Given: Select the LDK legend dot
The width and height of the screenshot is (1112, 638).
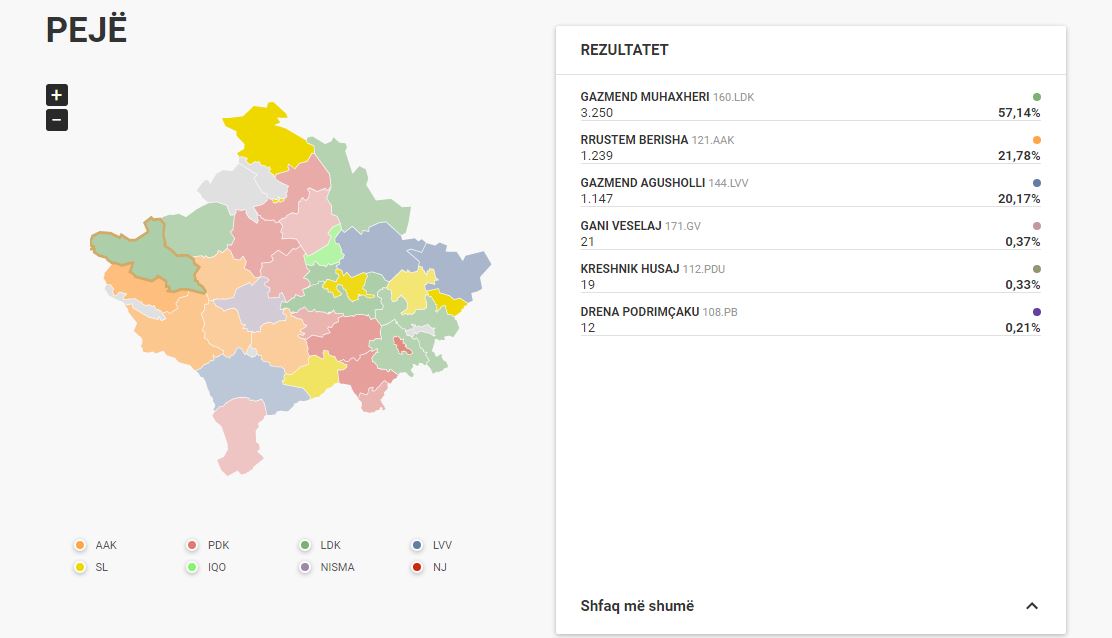Looking at the screenshot, I should 304,545.
